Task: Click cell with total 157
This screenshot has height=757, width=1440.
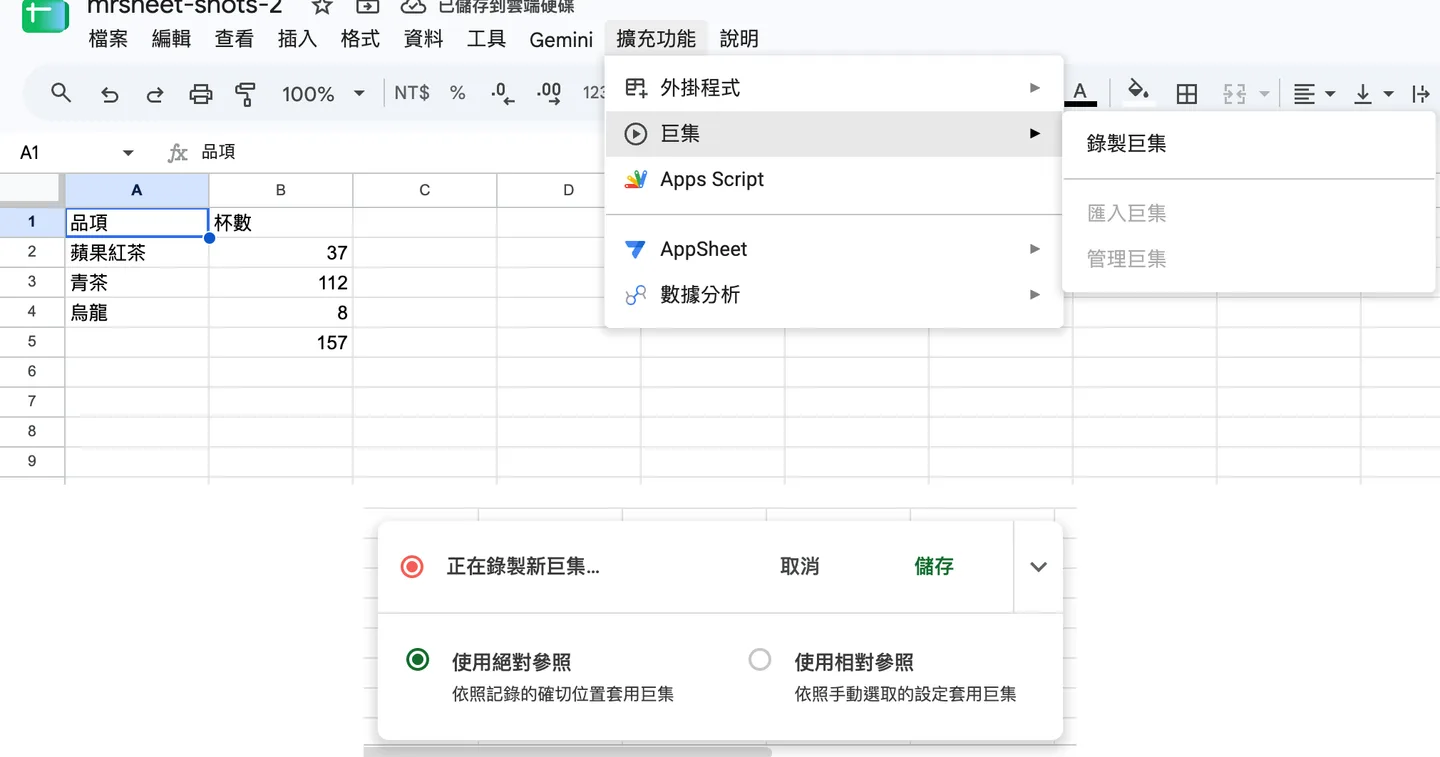Action: pyautogui.click(x=281, y=343)
